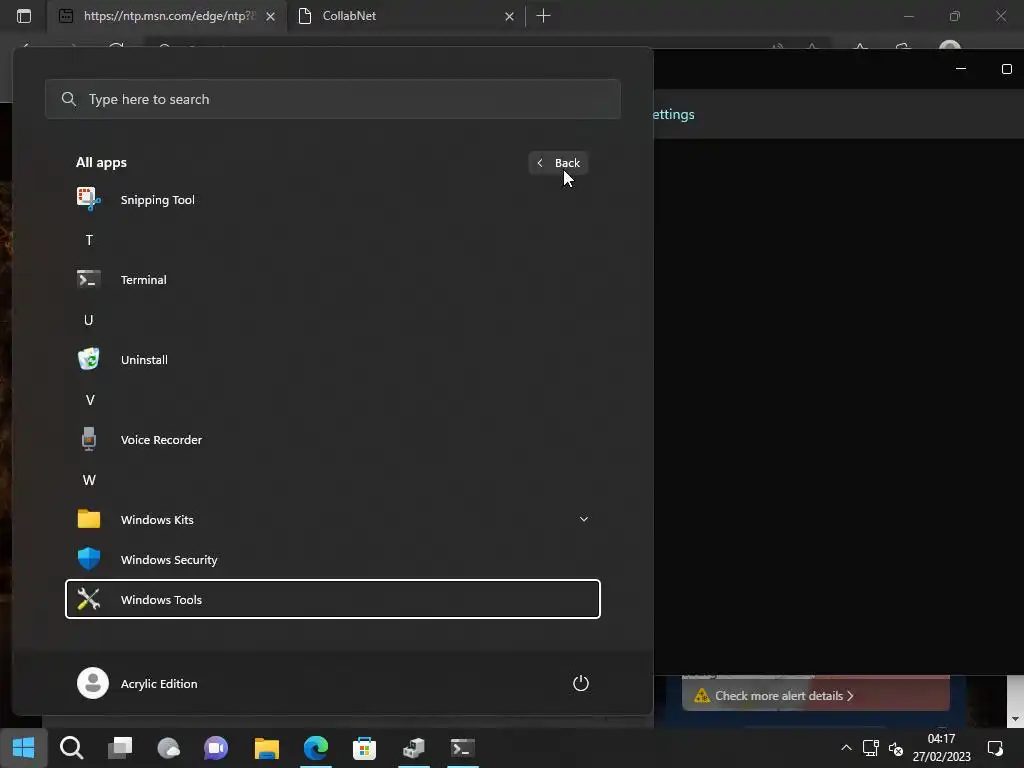Open Microsoft Store from taskbar
Viewport: 1024px width, 768px height.
click(364, 748)
